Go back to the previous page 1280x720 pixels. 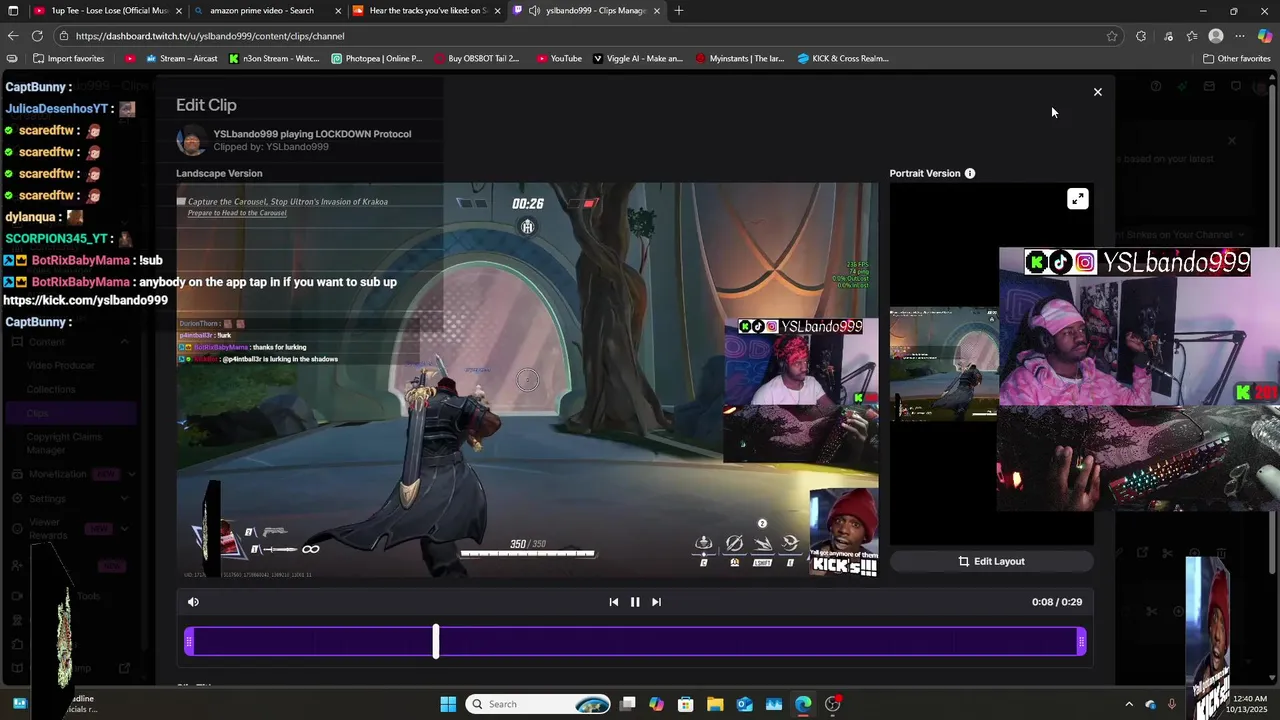[13, 36]
